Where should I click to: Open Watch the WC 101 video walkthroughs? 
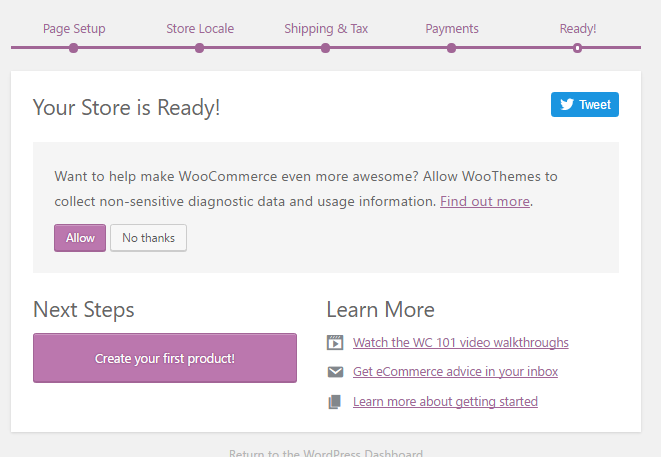pos(461,342)
